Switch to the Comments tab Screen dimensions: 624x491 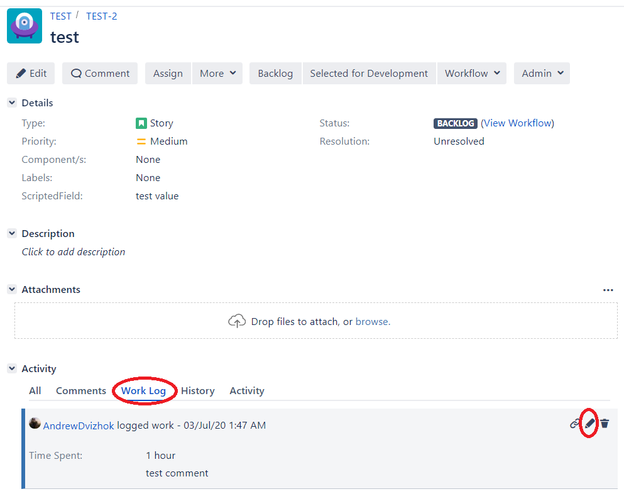(81, 391)
